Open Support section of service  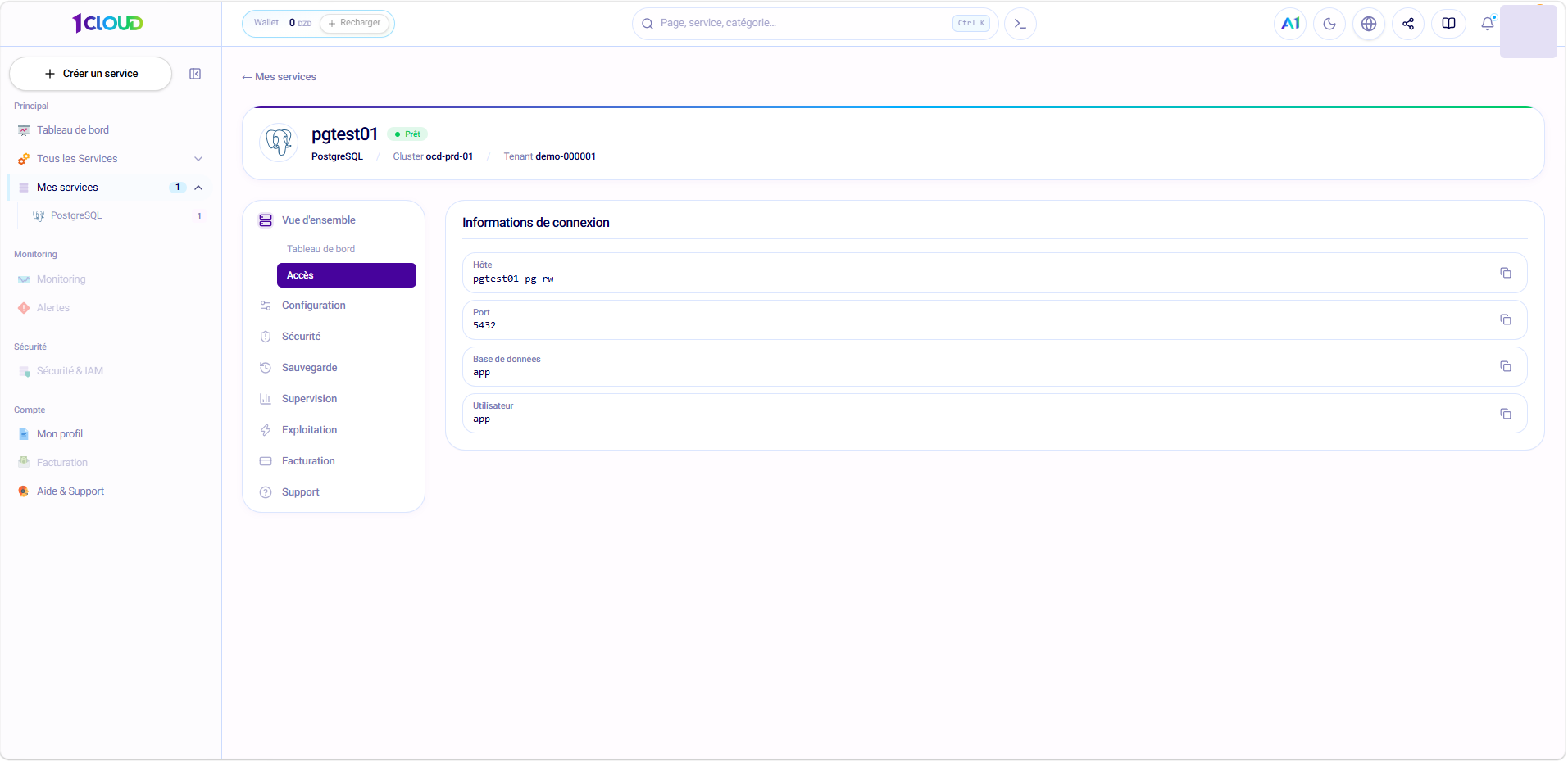pyautogui.click(x=301, y=492)
